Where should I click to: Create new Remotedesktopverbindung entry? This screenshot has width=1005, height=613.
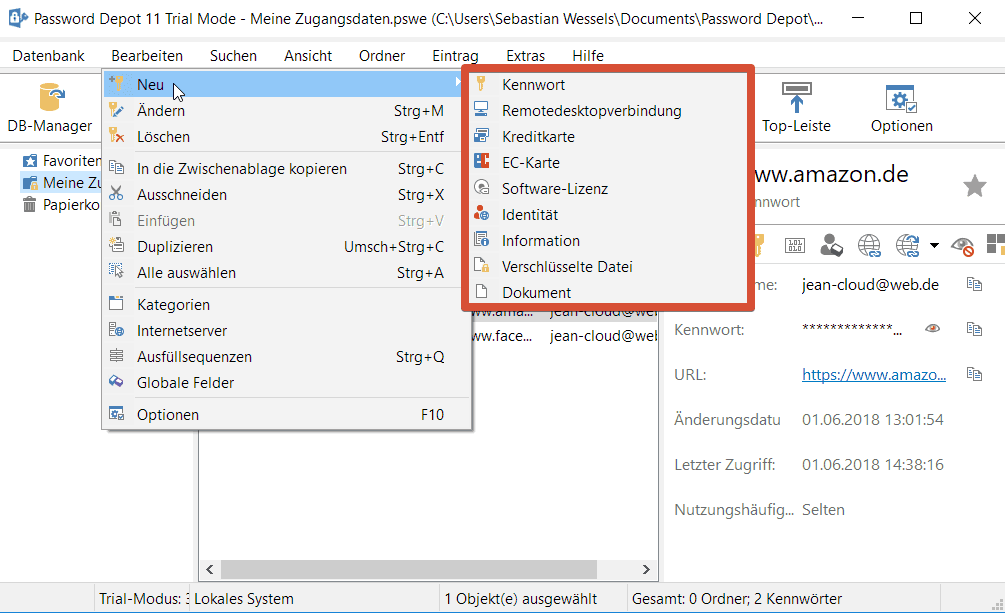(608, 110)
